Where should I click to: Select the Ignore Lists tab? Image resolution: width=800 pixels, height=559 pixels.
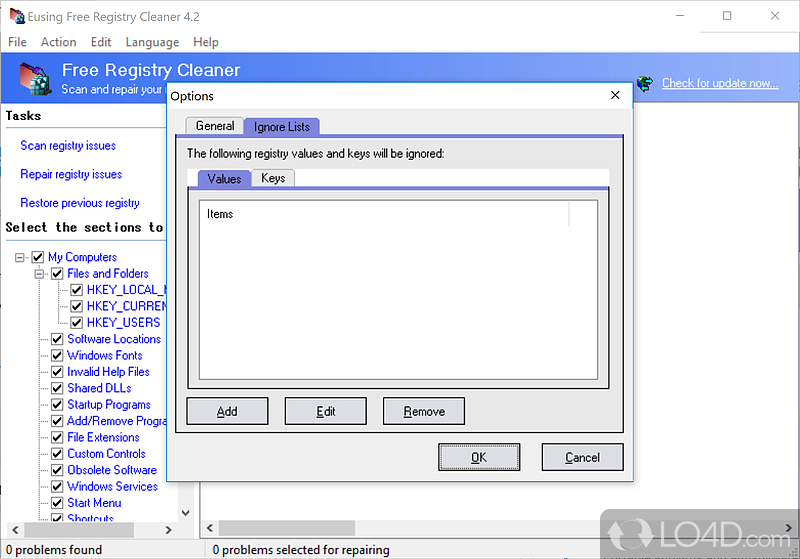pyautogui.click(x=282, y=126)
